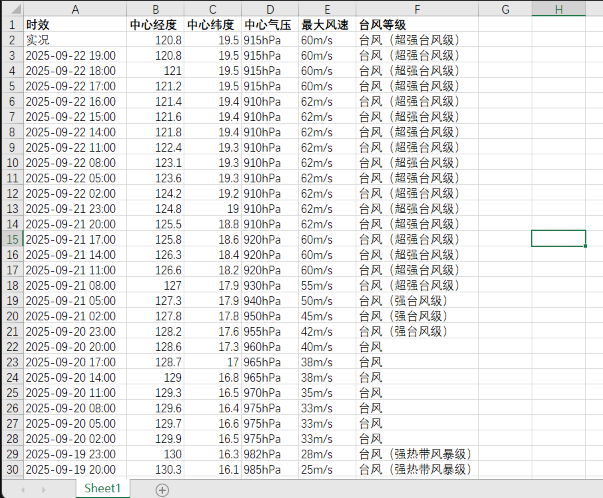
Task: Click pressure cell 985hPa
Action: 270,470
